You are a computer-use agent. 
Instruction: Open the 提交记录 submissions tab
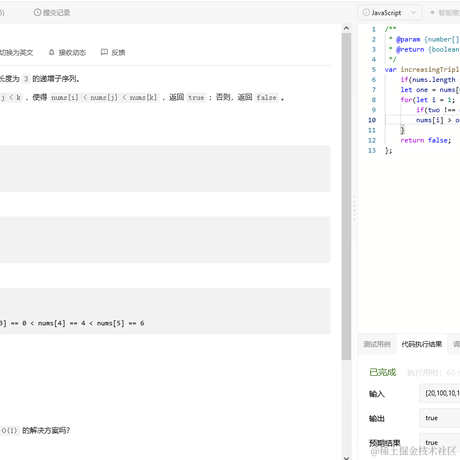(52, 13)
